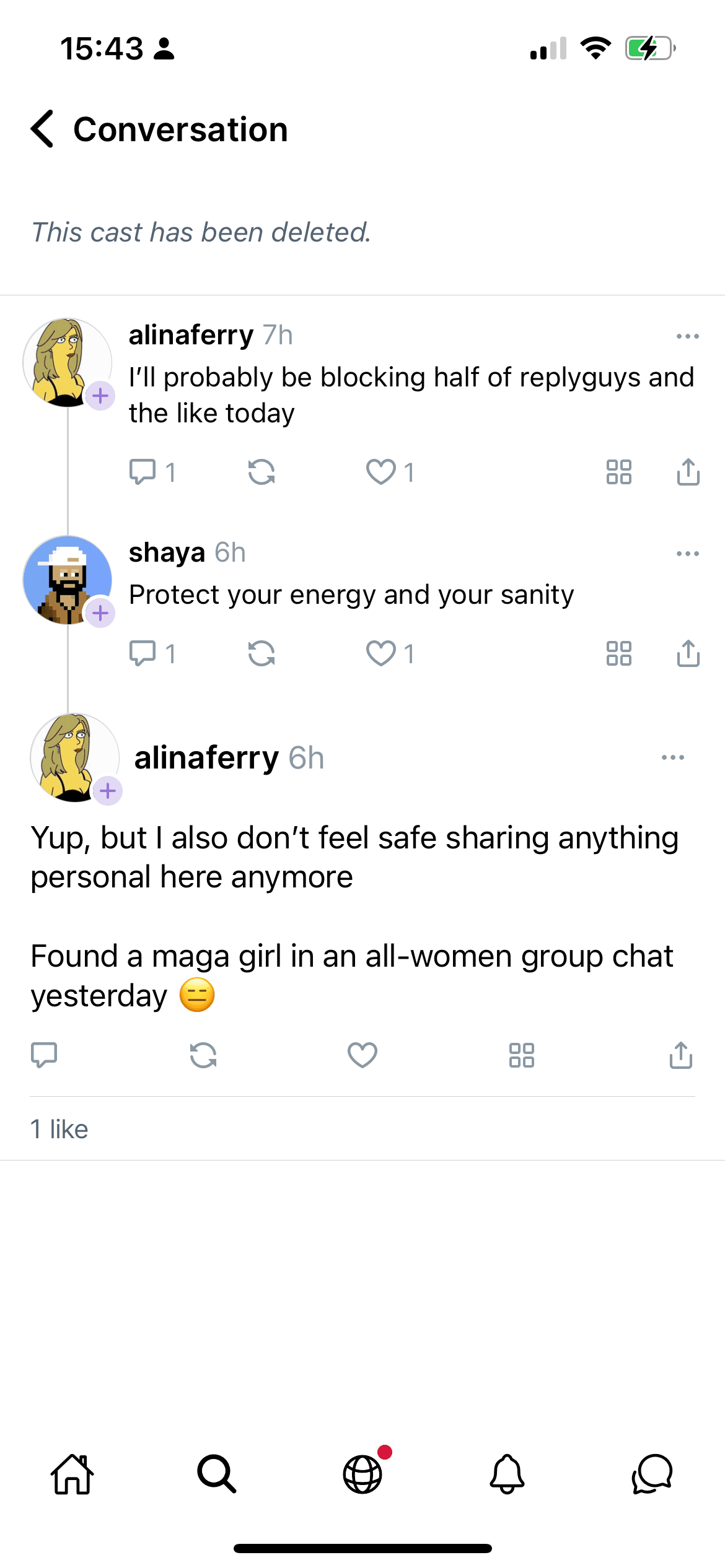Like alinaferry's 7h blocking replyguys post

(381, 472)
